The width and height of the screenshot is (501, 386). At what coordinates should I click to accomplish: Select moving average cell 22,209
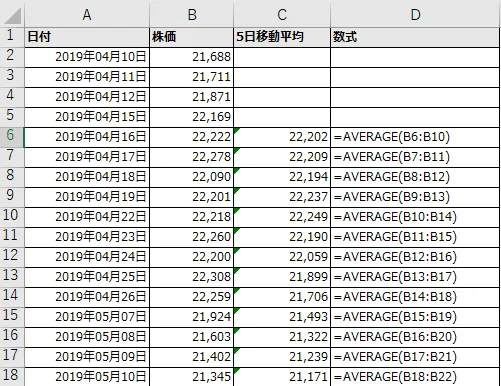[282, 157]
